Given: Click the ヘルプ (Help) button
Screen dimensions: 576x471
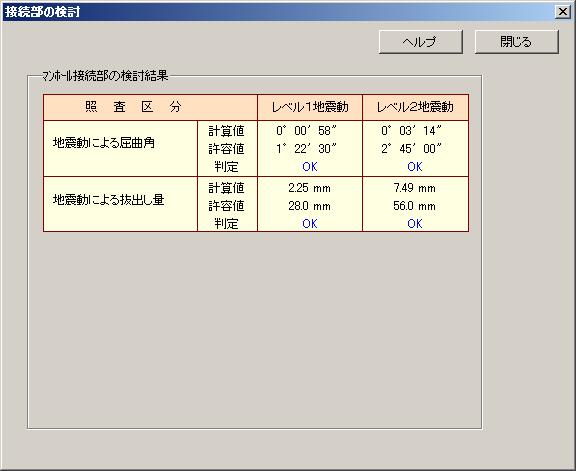Looking at the screenshot, I should click(420, 42).
